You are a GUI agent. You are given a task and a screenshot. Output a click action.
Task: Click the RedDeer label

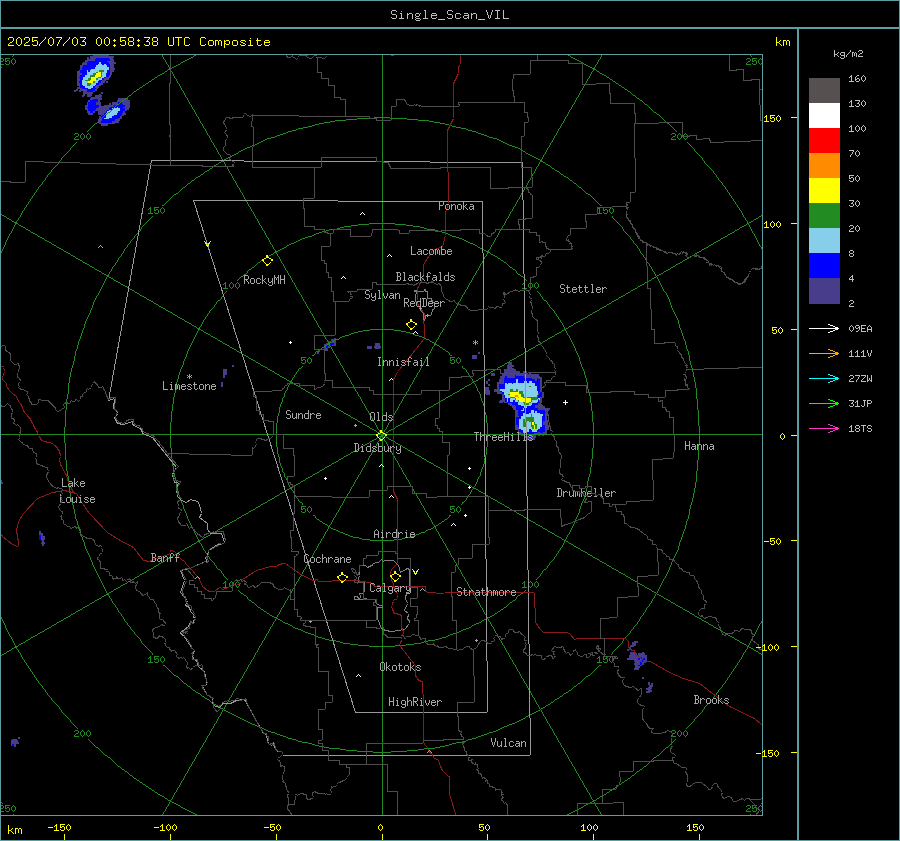click(x=424, y=303)
